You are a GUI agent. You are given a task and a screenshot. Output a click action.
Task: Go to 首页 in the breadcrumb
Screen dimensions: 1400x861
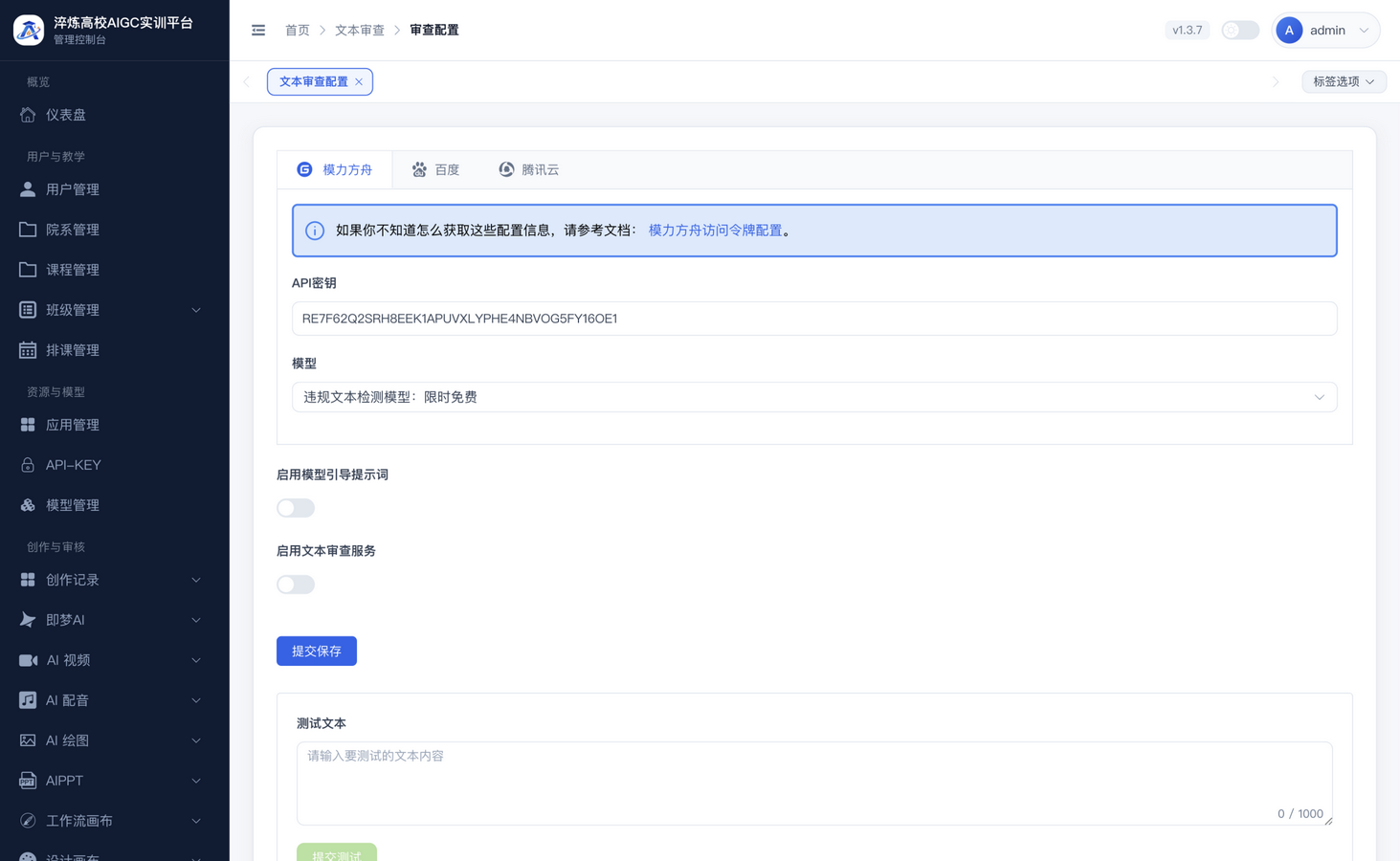pos(298,31)
